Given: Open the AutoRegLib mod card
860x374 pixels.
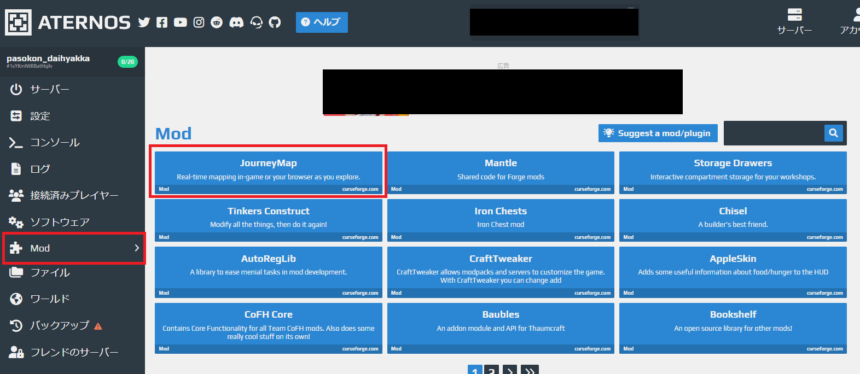Looking at the screenshot, I should pos(269,272).
